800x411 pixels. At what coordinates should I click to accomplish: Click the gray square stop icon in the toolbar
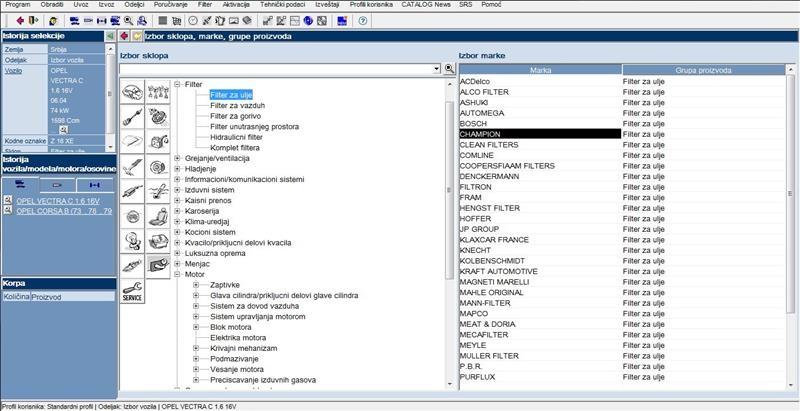click(162, 20)
